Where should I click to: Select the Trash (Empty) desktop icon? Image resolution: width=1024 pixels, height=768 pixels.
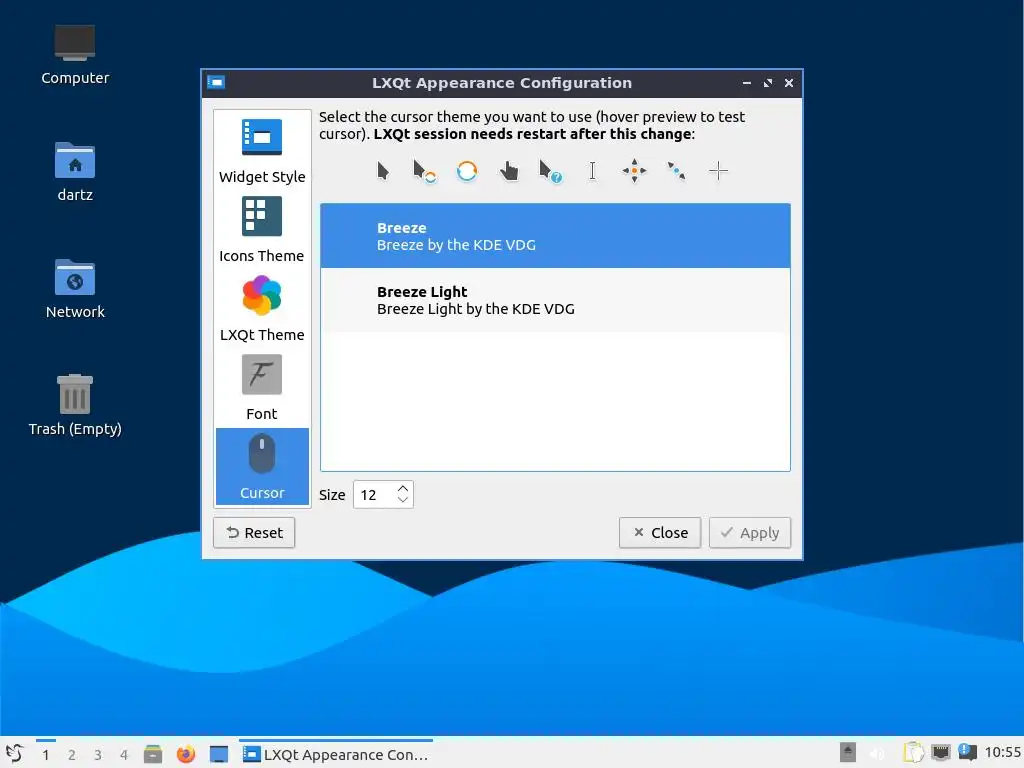coord(75,406)
